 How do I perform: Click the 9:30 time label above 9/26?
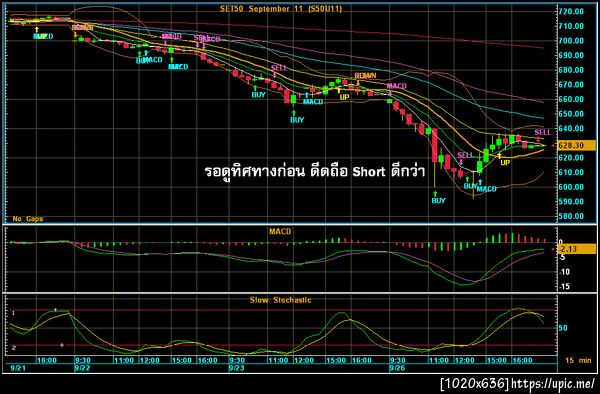point(398,360)
